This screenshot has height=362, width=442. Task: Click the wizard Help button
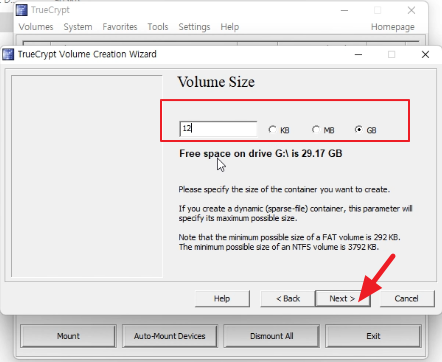pyautogui.click(x=222, y=298)
